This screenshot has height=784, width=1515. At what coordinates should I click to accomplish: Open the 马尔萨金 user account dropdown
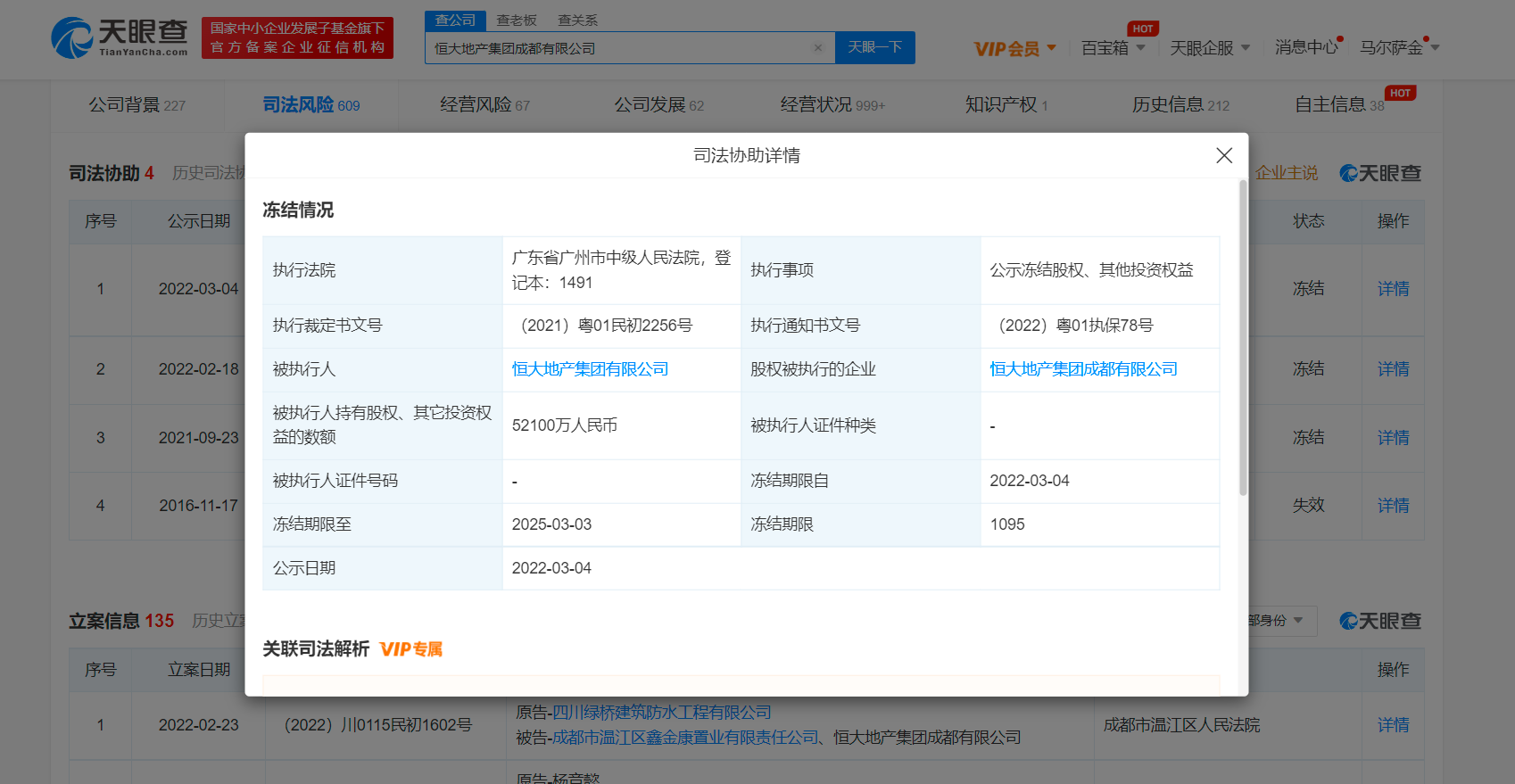(1399, 47)
